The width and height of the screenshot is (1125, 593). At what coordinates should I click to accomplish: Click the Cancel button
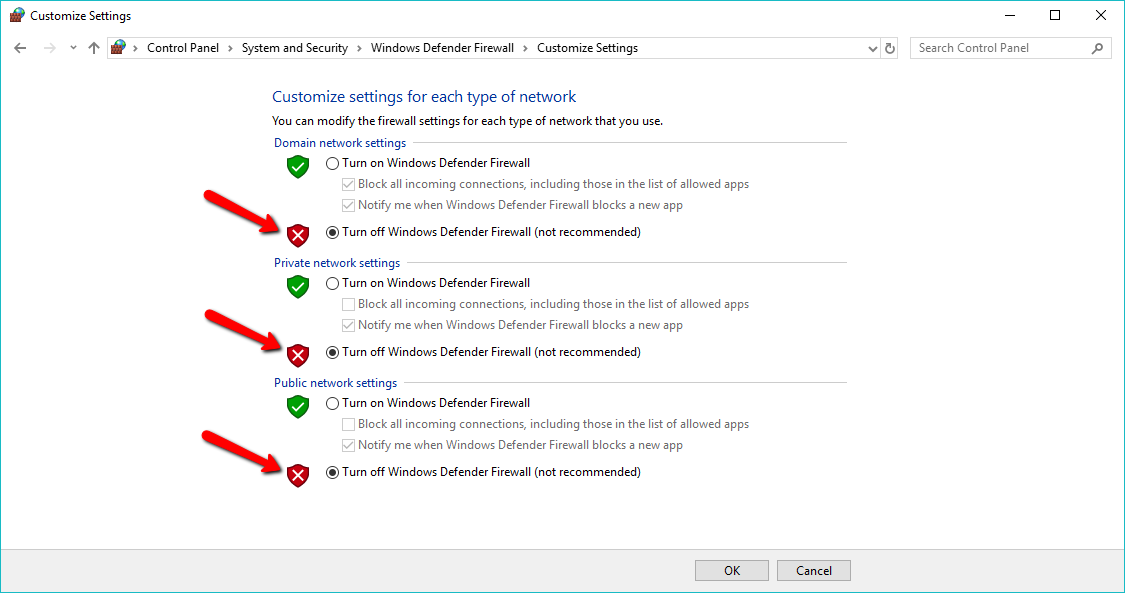[814, 571]
